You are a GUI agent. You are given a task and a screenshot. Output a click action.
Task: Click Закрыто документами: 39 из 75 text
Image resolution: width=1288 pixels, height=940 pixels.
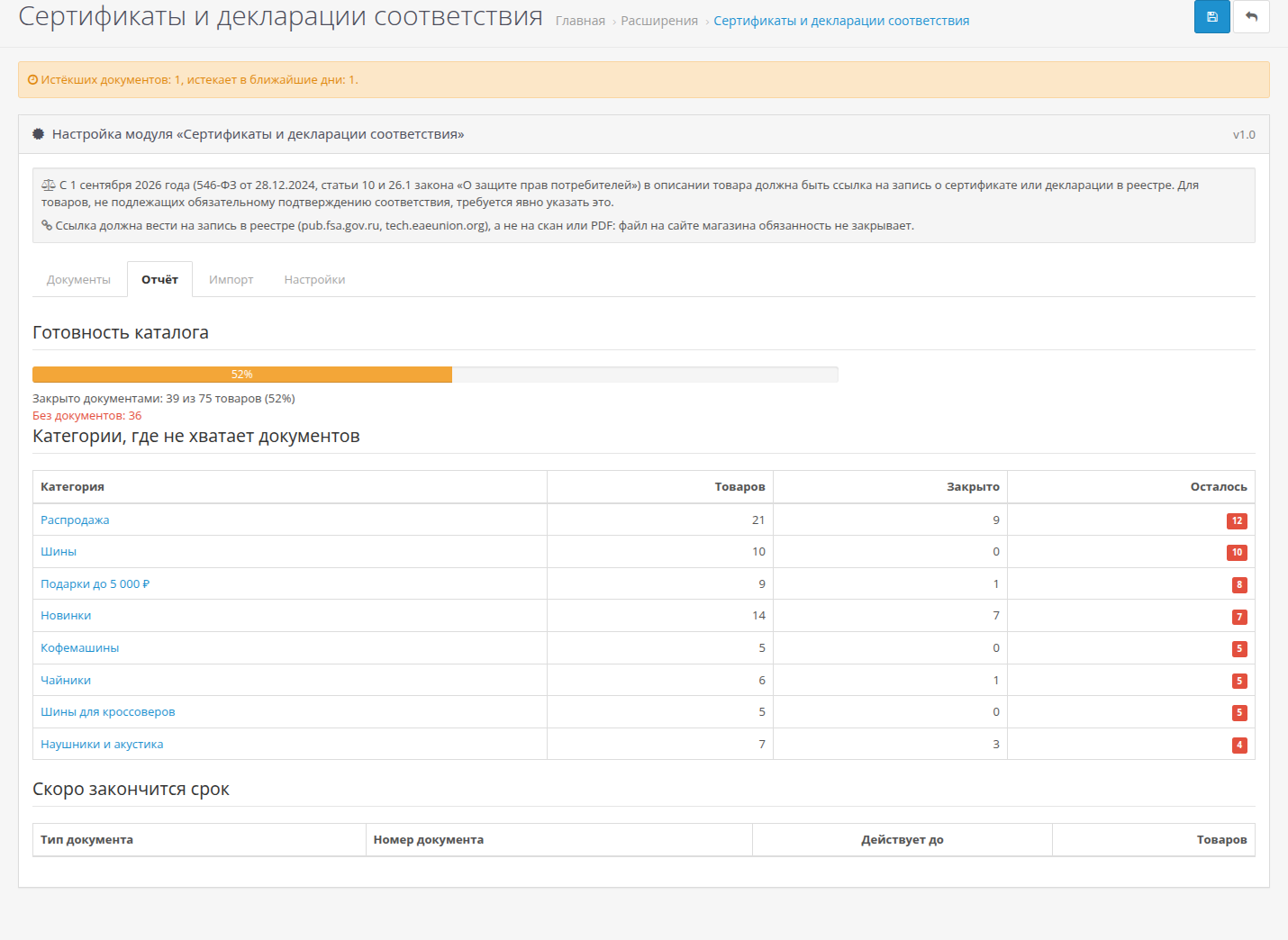(164, 399)
